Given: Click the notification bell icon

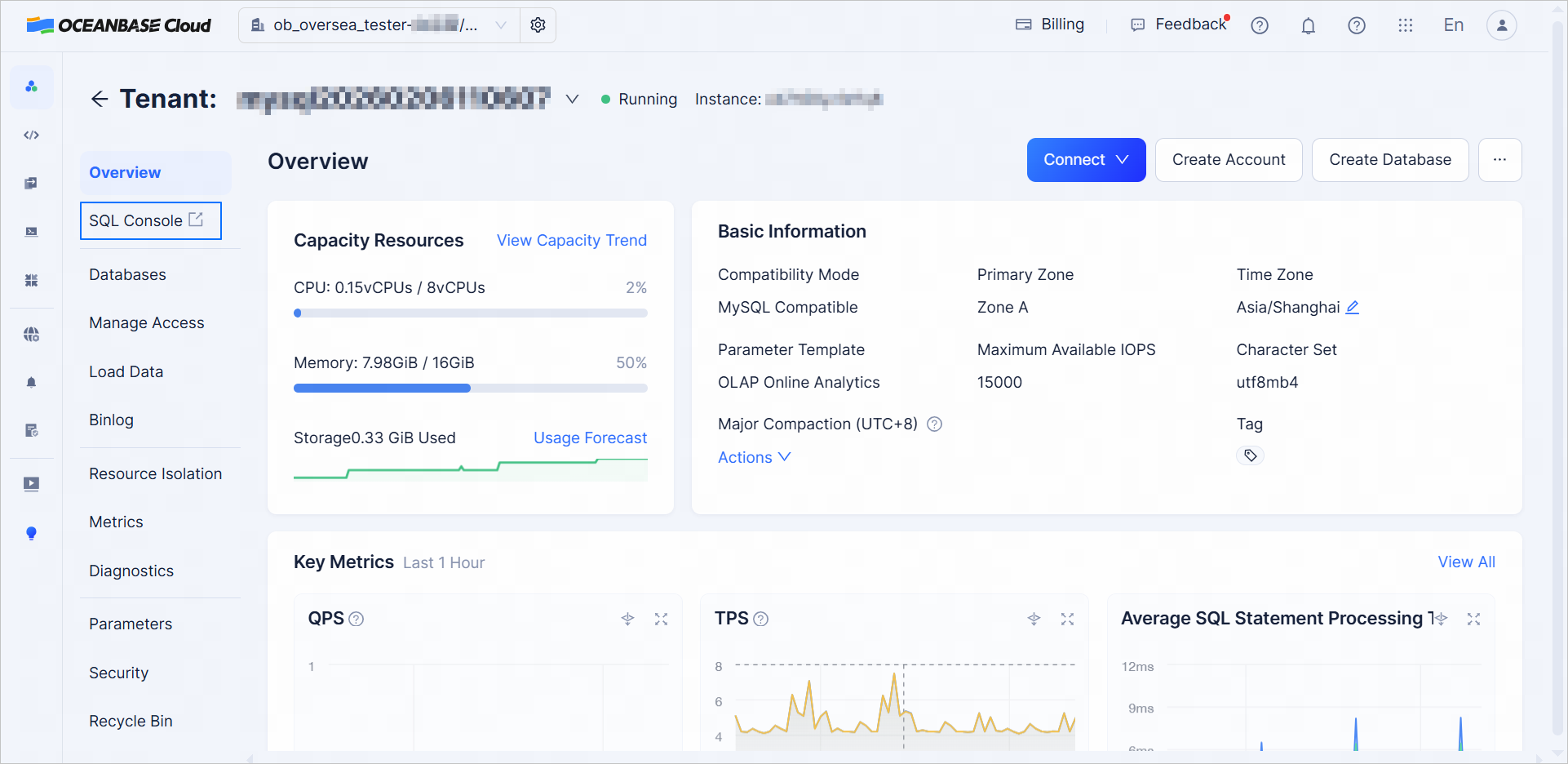Looking at the screenshot, I should (x=1308, y=26).
